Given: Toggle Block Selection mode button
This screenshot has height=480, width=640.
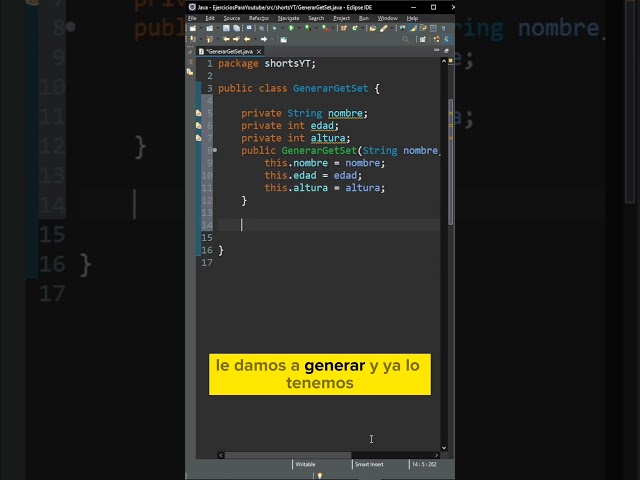Looking at the screenshot, I should [433, 28].
